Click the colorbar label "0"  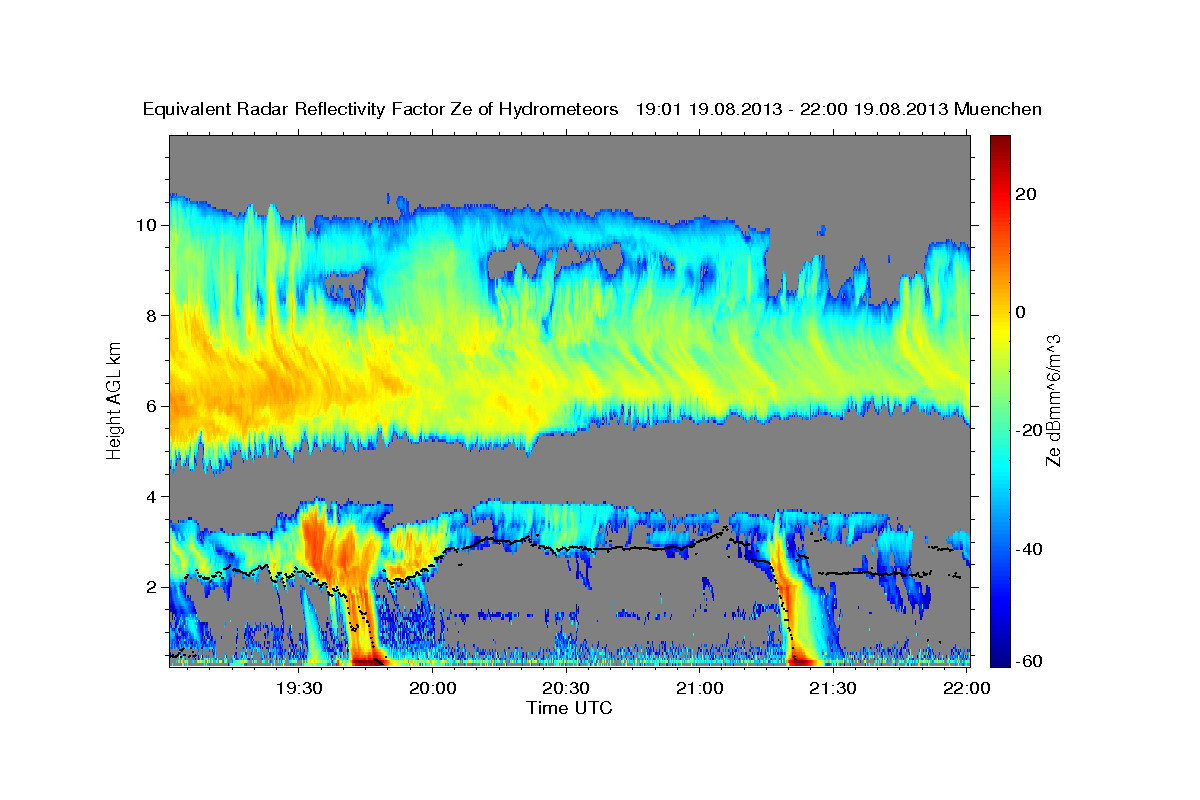click(1023, 312)
